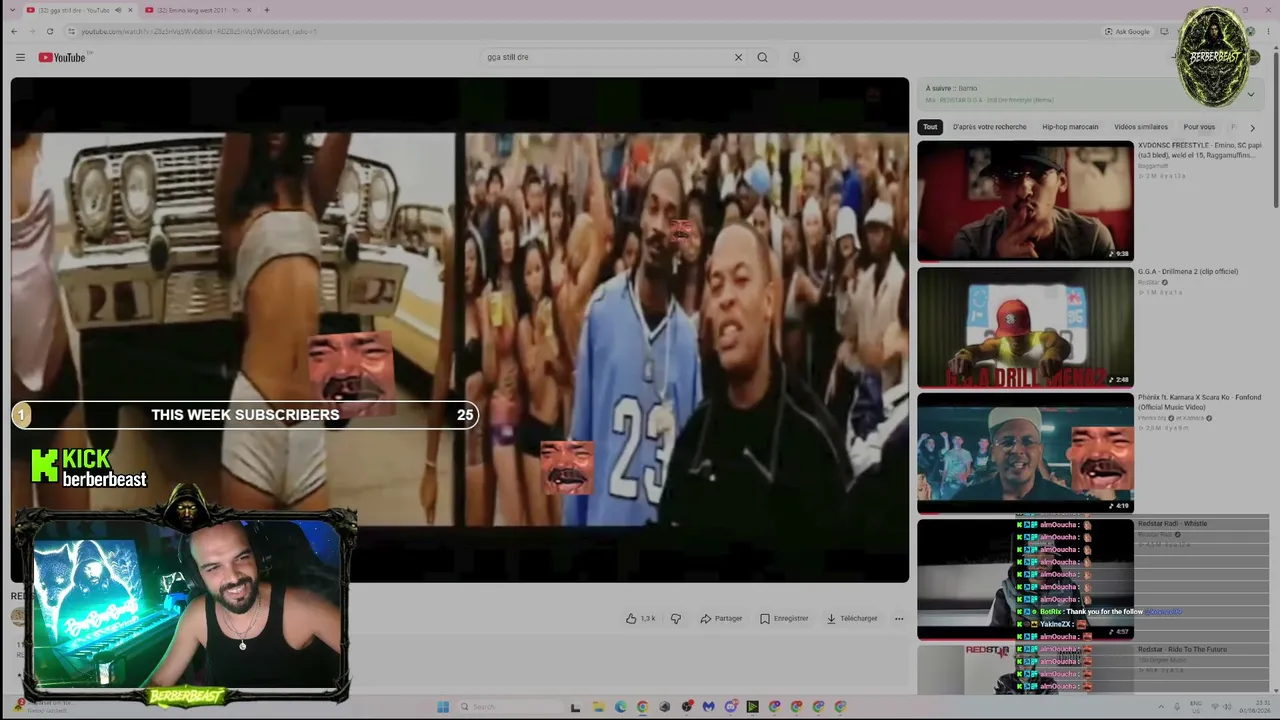The height and width of the screenshot is (720, 1280).
Task: Like the video showing 1,3 k
Action: 640,619
